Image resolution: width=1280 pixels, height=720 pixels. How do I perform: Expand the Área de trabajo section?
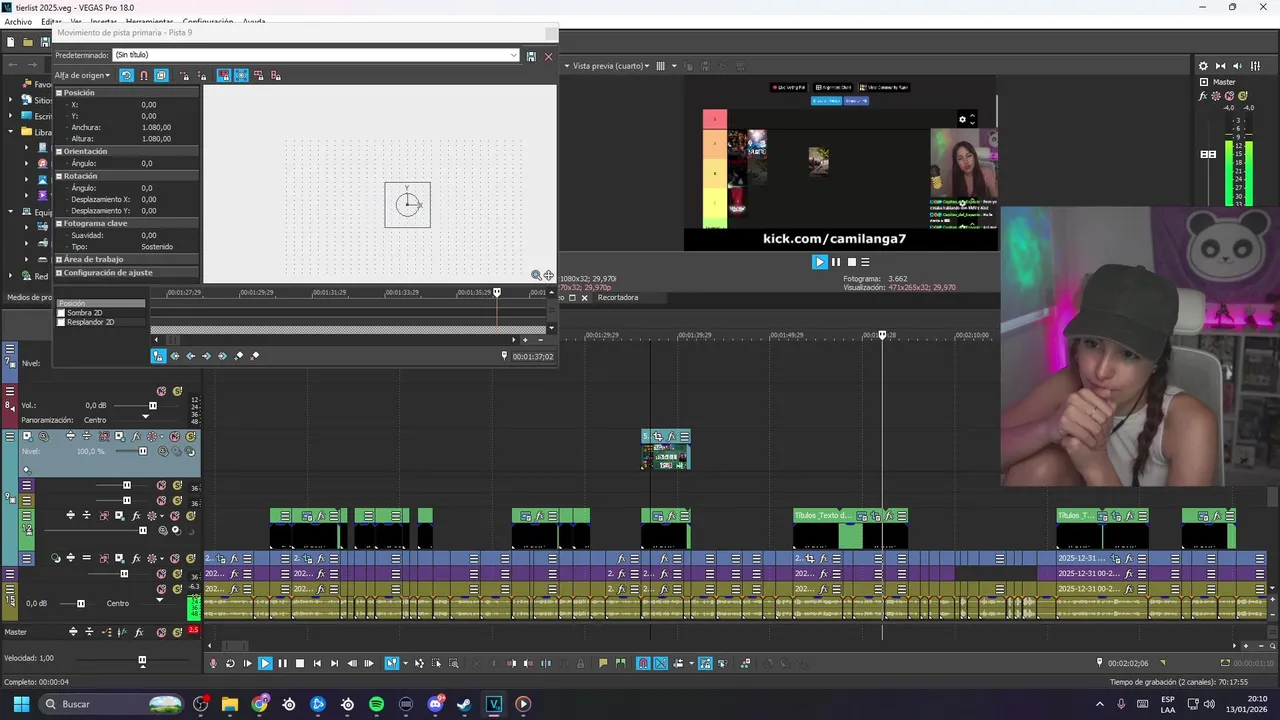[x=59, y=259]
